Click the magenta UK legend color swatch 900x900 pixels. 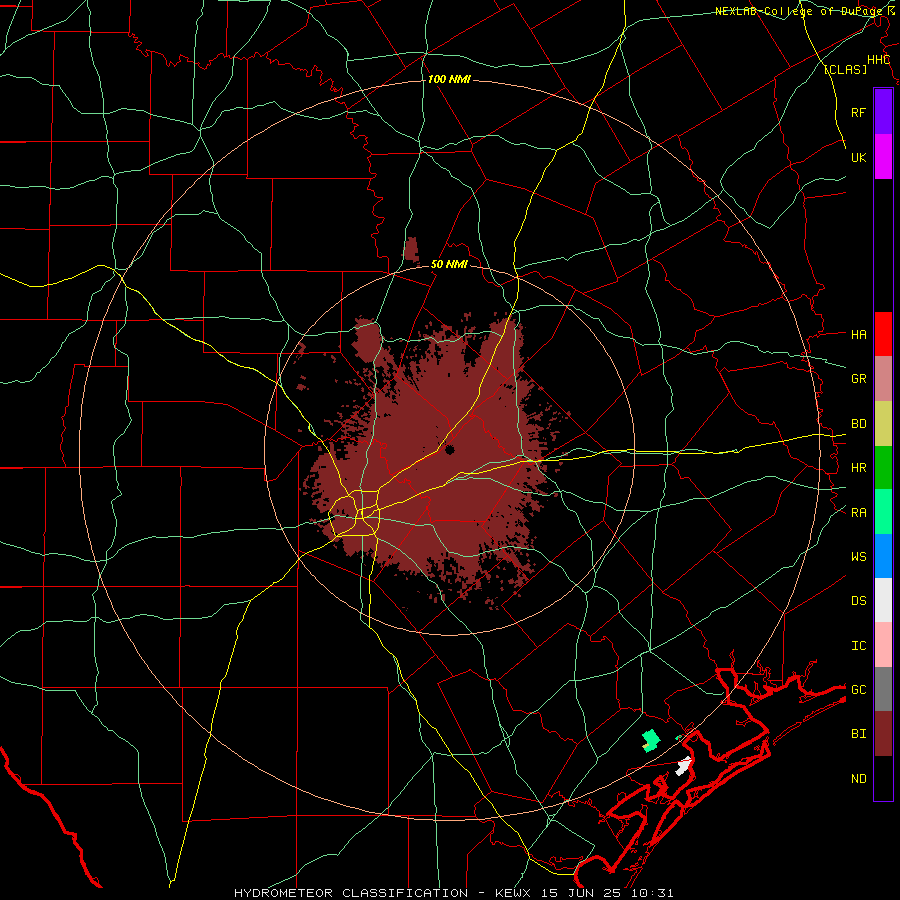[x=883, y=157]
